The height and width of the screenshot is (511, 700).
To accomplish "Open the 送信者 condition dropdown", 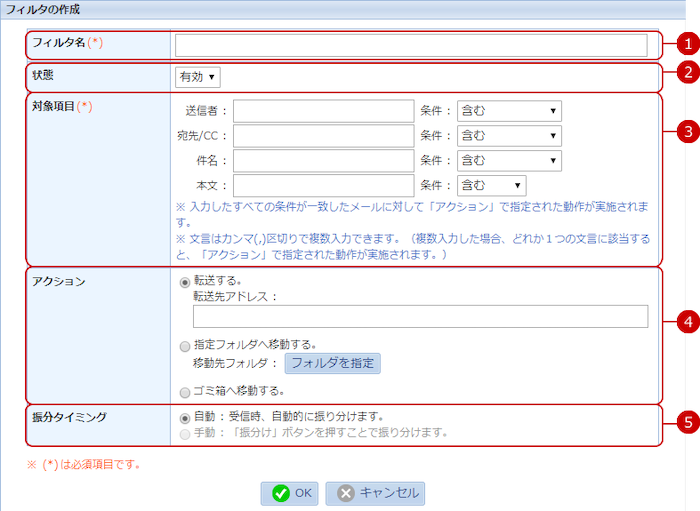I will [508, 111].
